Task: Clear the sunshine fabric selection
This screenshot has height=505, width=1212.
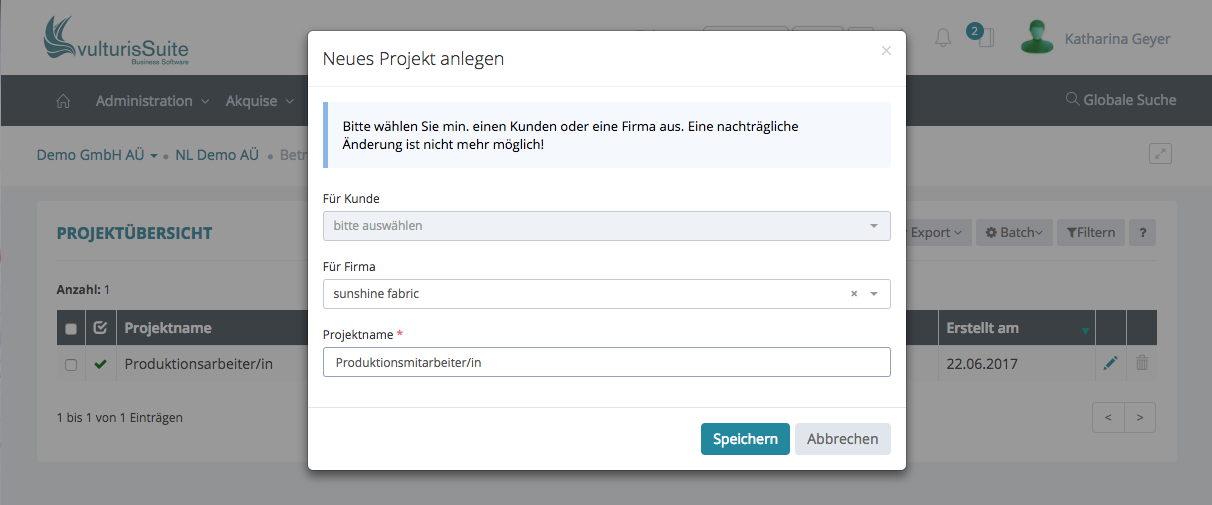Action: click(x=853, y=294)
